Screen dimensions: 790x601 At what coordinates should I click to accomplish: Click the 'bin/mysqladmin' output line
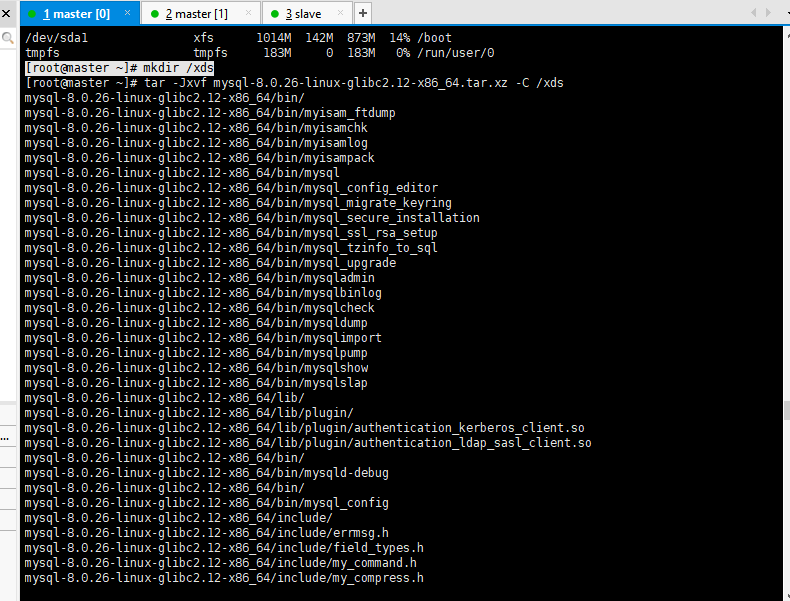tap(200, 278)
